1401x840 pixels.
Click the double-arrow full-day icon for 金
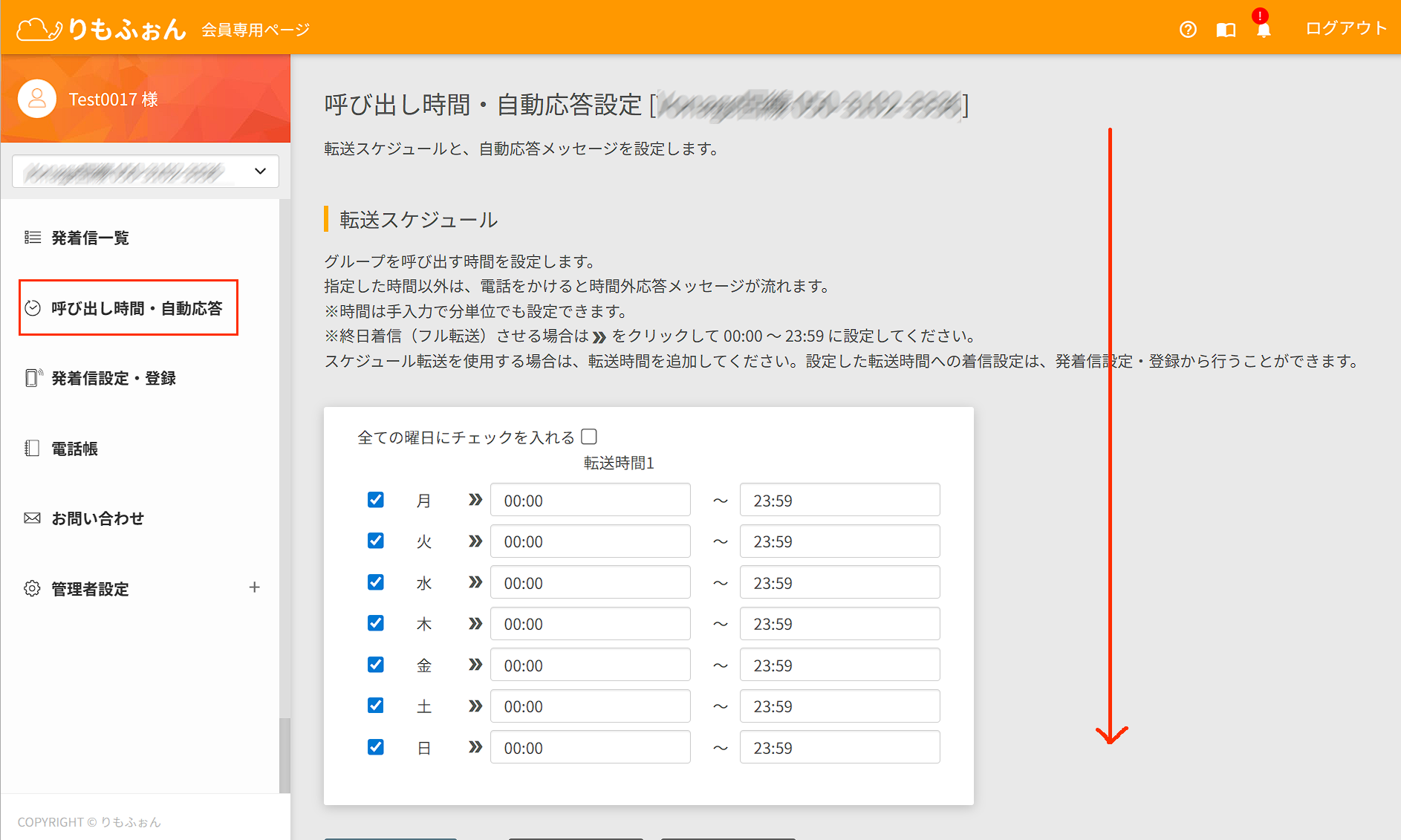click(x=475, y=665)
